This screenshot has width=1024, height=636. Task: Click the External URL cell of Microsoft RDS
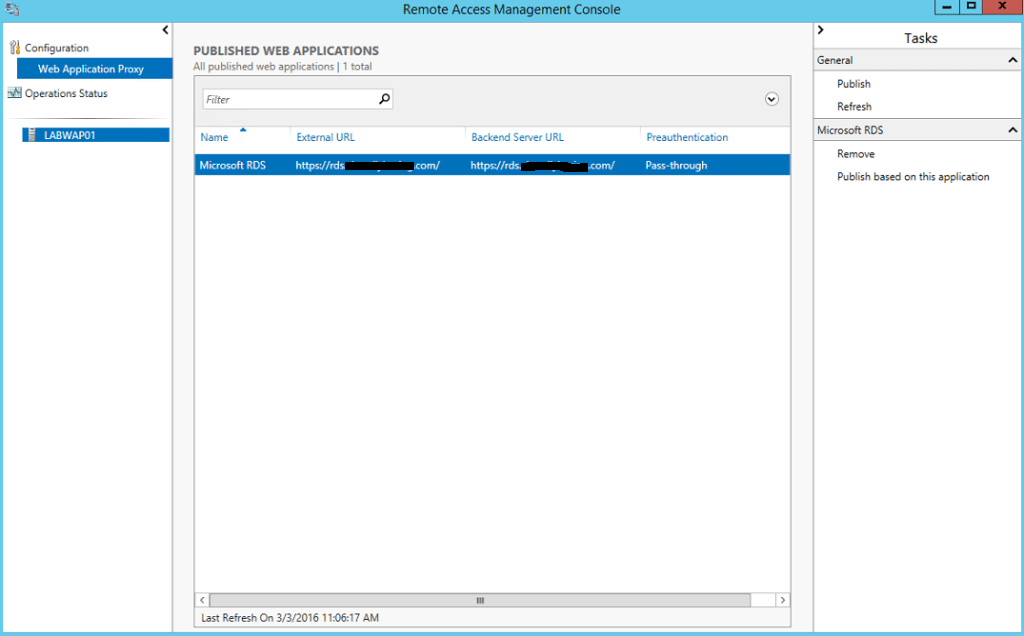click(x=368, y=165)
